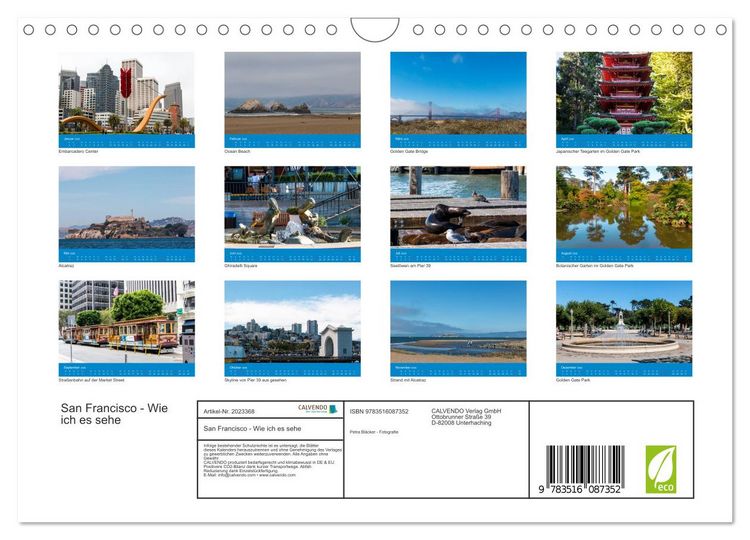Select the caption 'Ocean Beach'
The height and width of the screenshot is (540, 750).
[237, 151]
